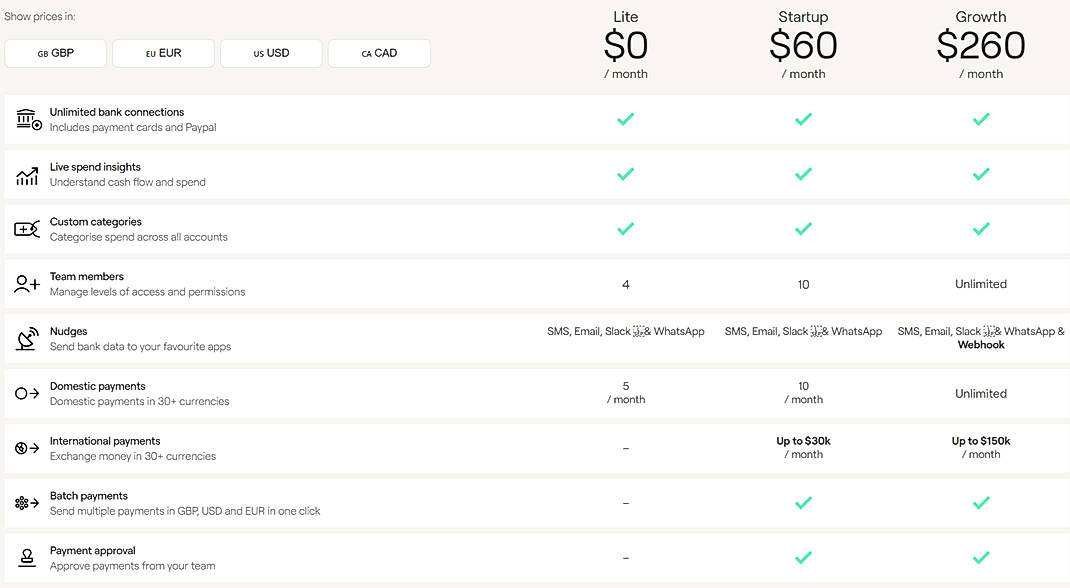Click Startup domestic payments 10 / month
This screenshot has width=1070, height=588.
coord(803,393)
